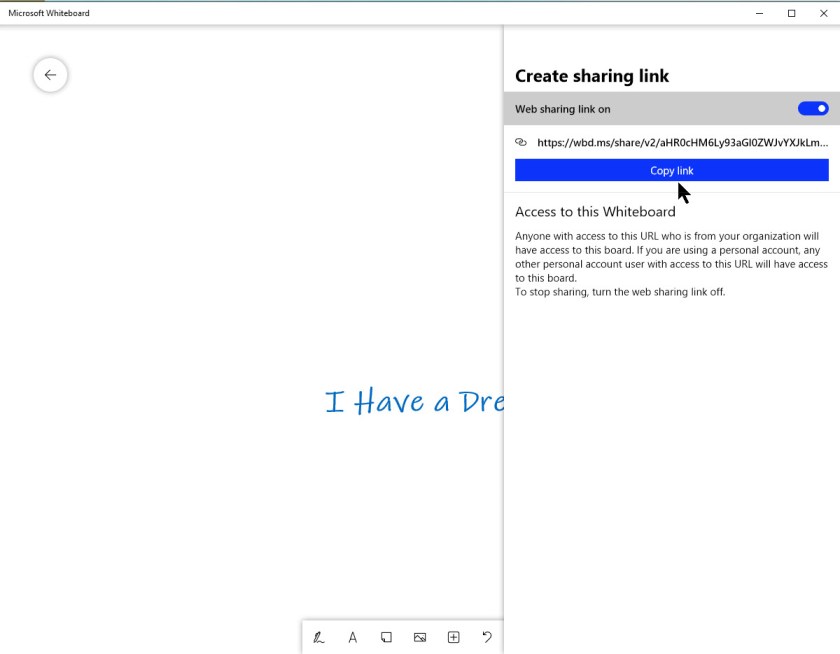Undo the last action

tap(487, 637)
